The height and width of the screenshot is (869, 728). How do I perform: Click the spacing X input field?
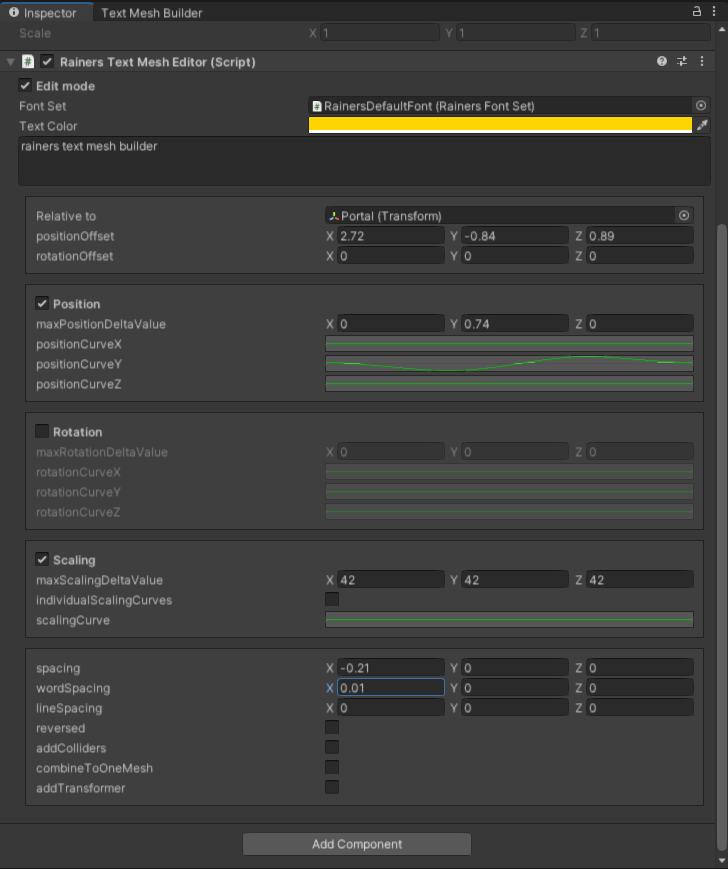(391, 668)
